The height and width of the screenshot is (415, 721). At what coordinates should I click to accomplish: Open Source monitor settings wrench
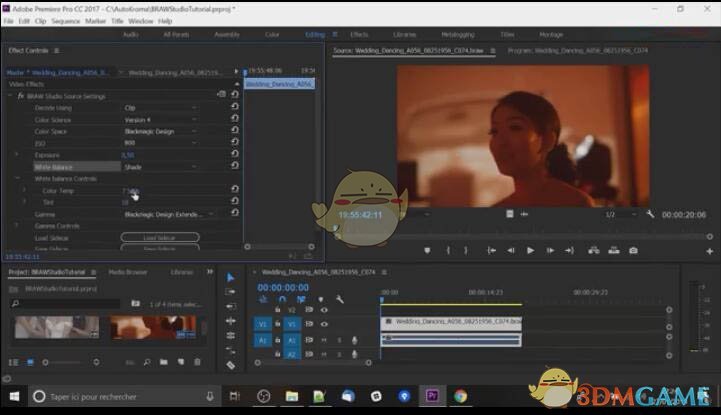click(x=650, y=214)
